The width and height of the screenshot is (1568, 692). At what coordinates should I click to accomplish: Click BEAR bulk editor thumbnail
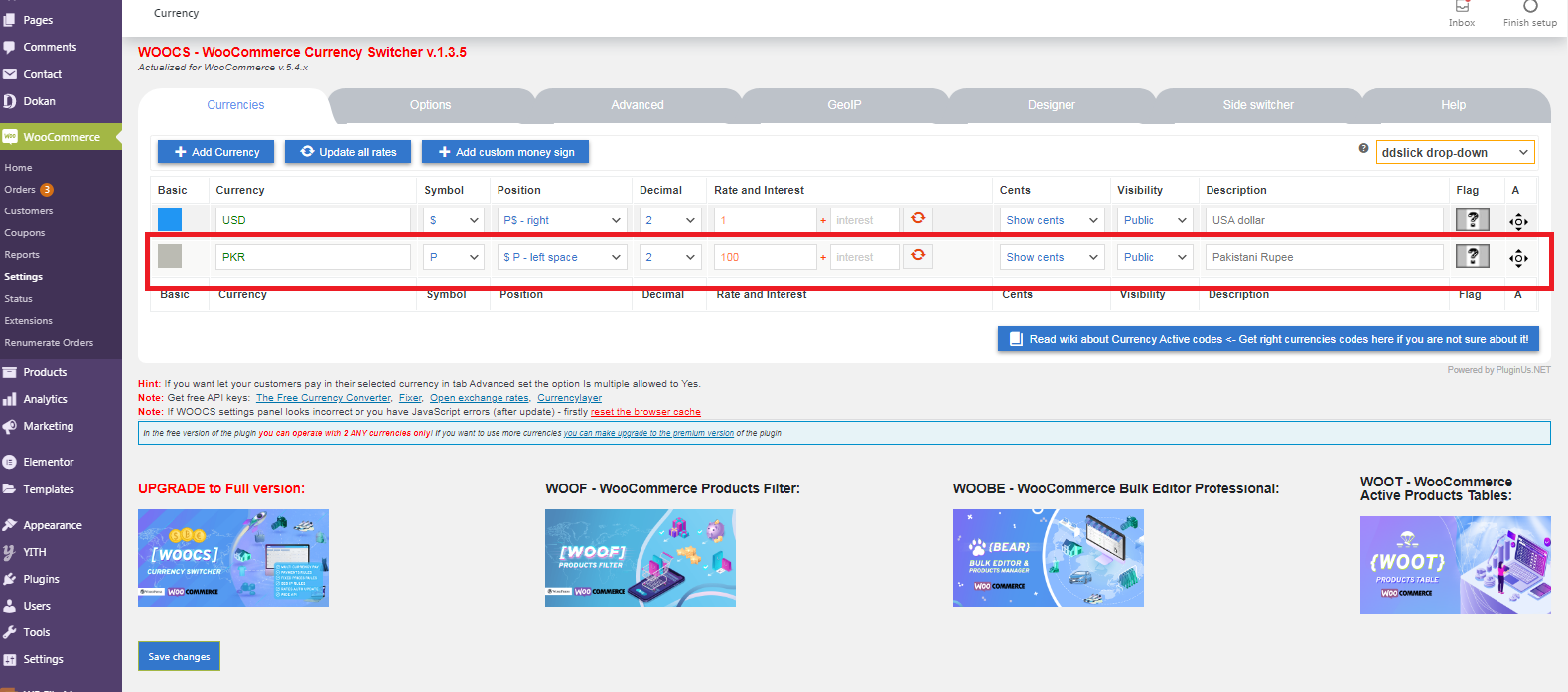[x=1049, y=558]
